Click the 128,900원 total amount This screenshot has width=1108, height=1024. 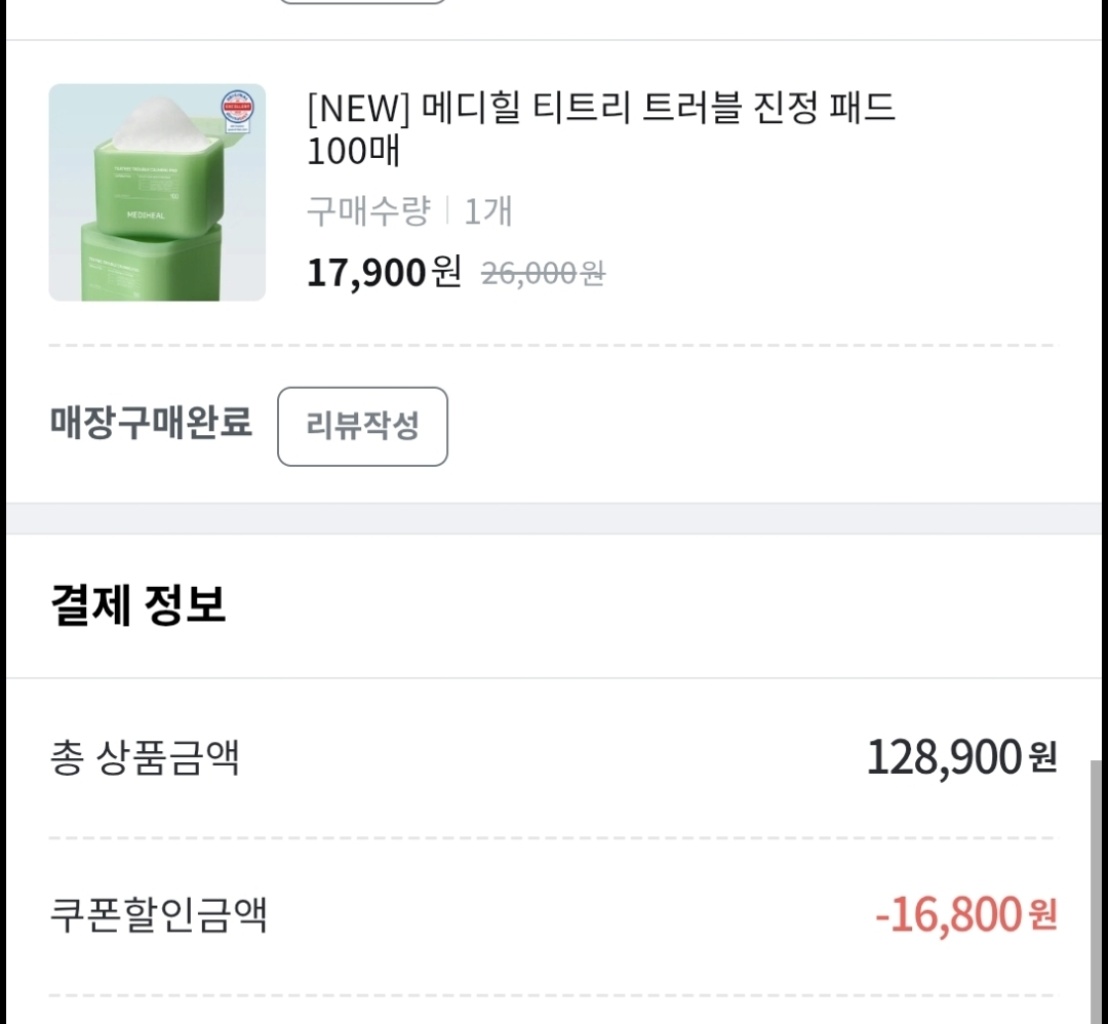(960, 757)
